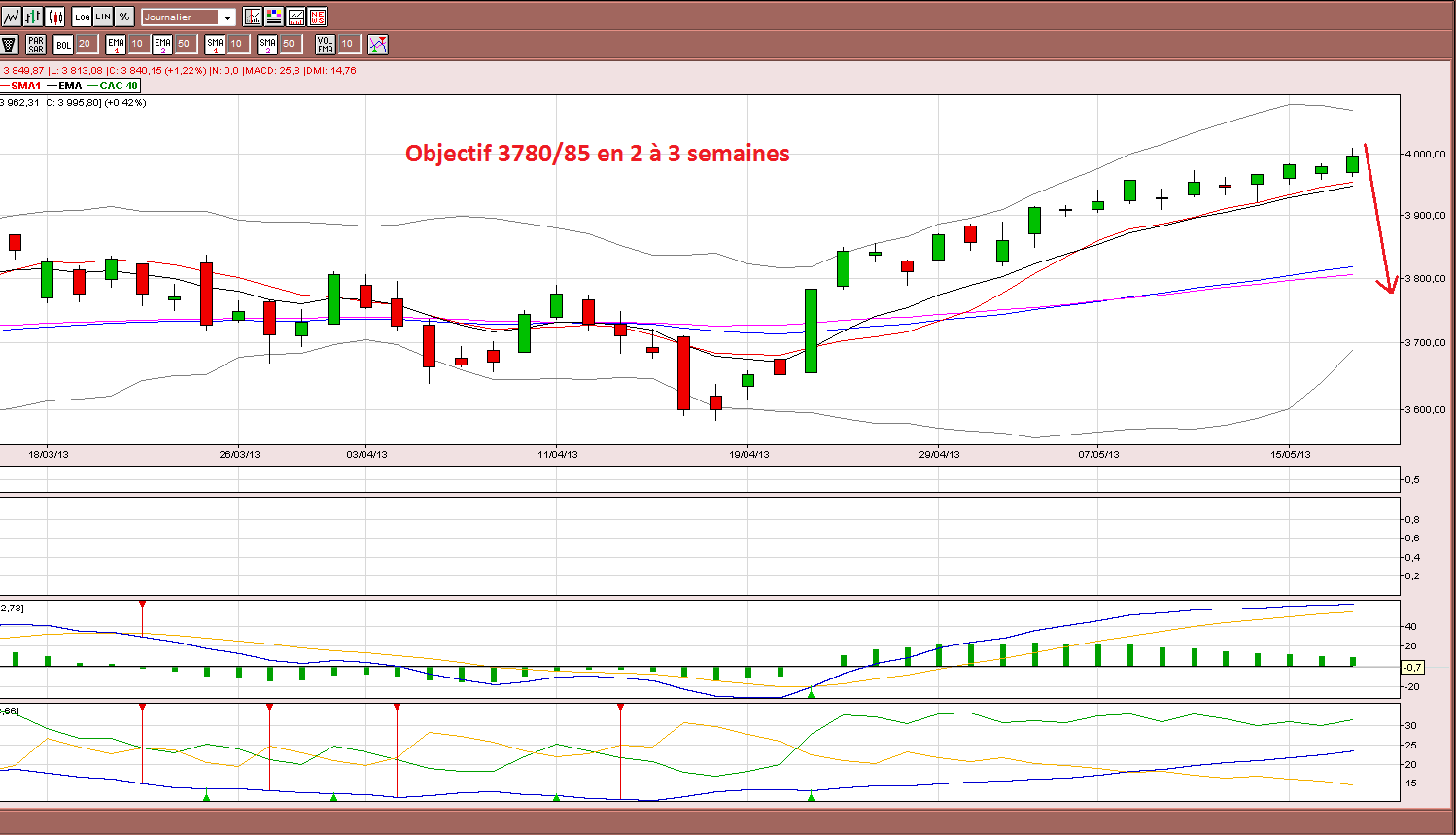
Task: Click the 3 700,00 price axis label
Action: [x=1426, y=342]
